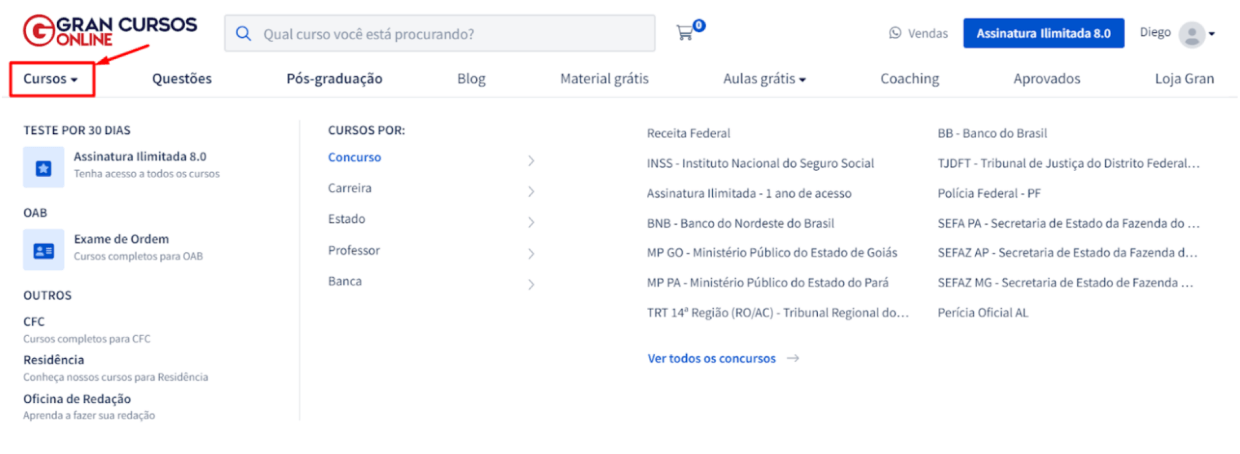Viewport: 1240px width, 454px height.
Task: Open BNB Banco do Nordeste do Brasil
Action: pyautogui.click(x=741, y=223)
